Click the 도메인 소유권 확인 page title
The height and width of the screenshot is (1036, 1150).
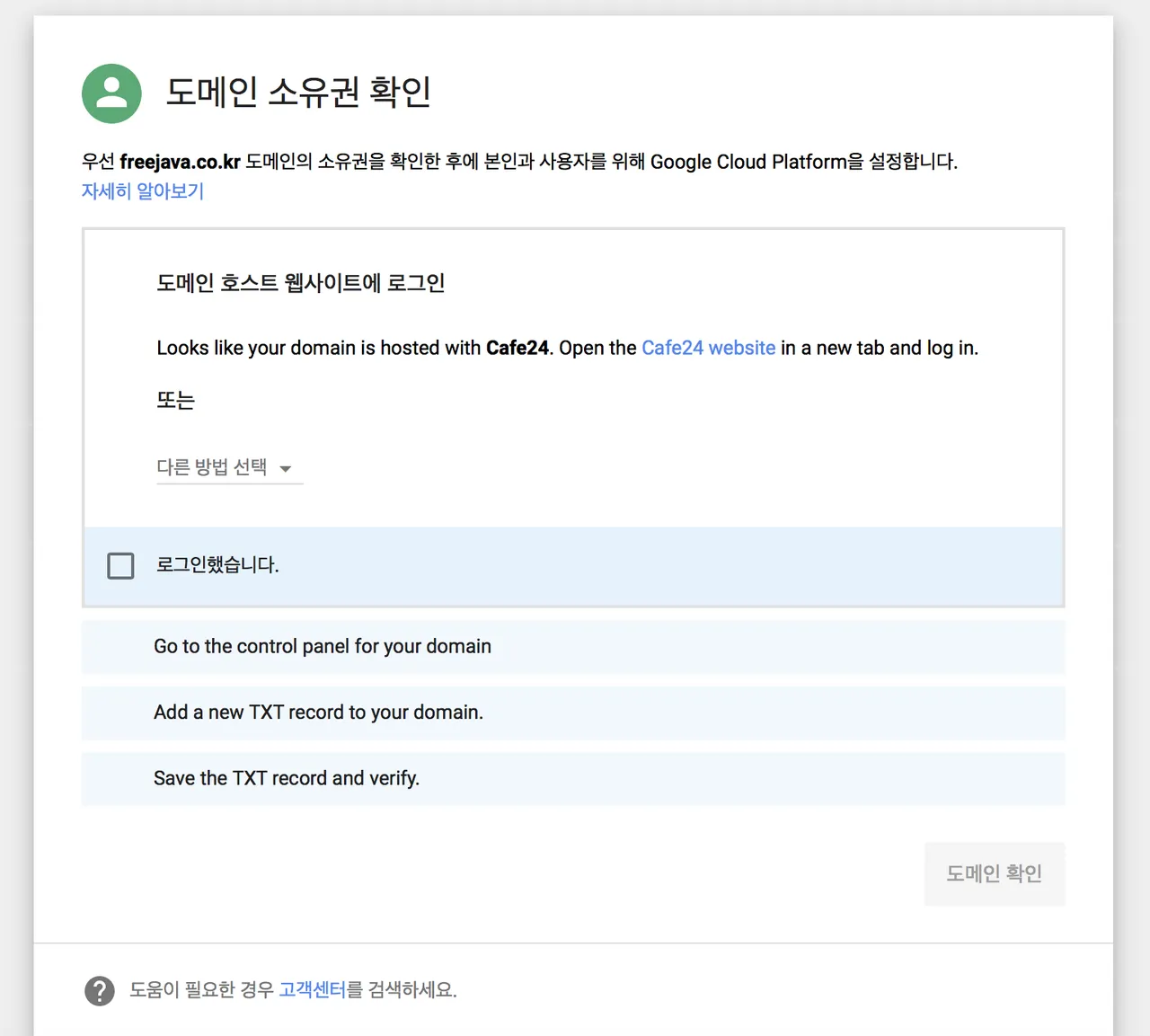tap(298, 93)
